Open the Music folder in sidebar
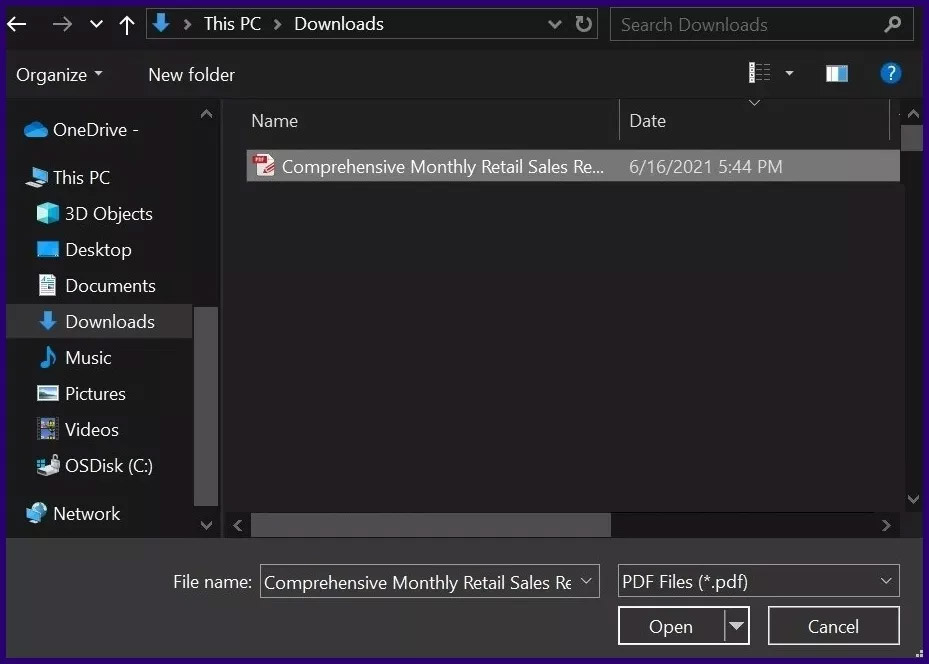This screenshot has width=929, height=664. pyautogui.click(x=88, y=358)
